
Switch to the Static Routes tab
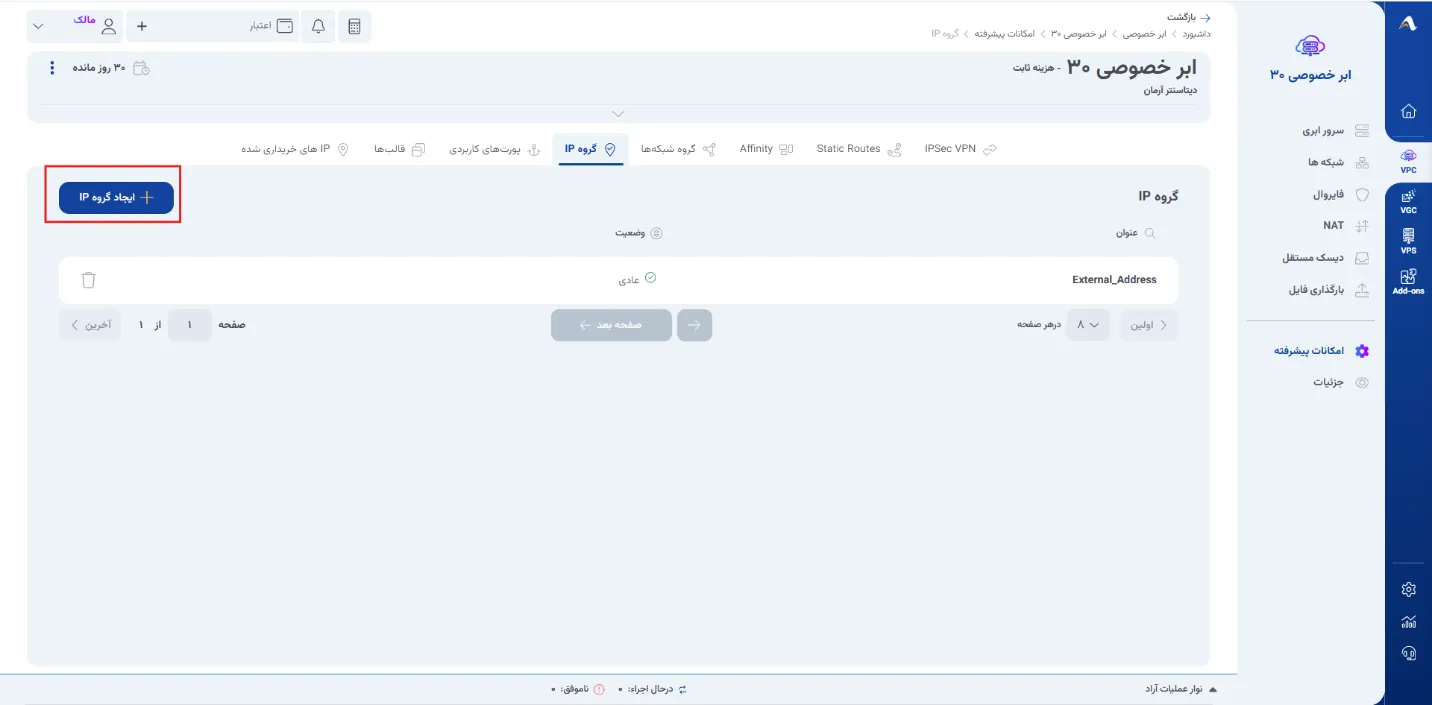(859, 149)
